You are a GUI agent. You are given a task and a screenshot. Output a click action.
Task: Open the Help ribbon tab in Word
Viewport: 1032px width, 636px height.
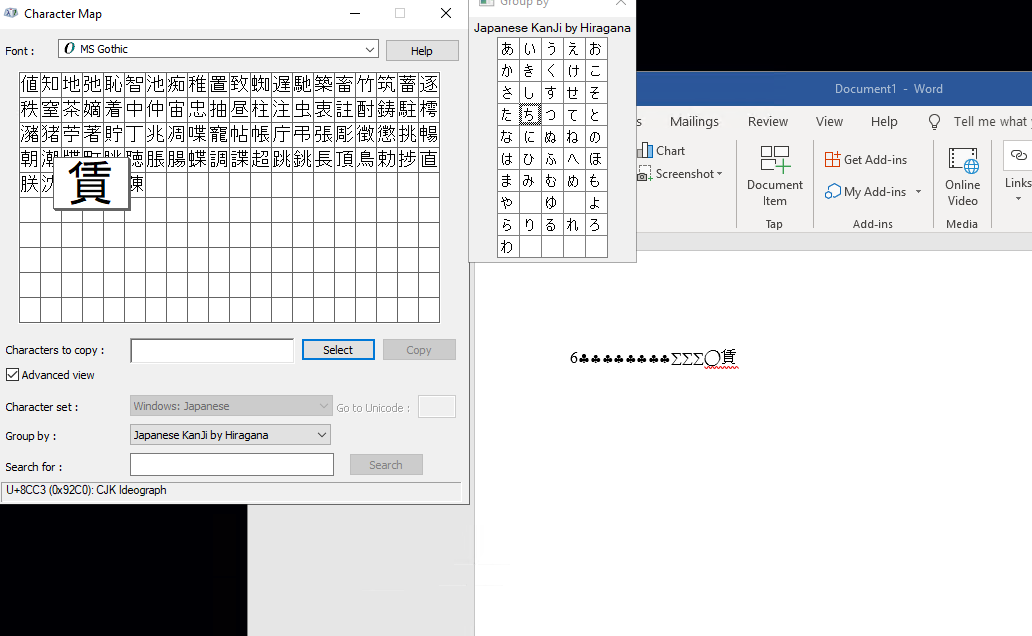884,122
